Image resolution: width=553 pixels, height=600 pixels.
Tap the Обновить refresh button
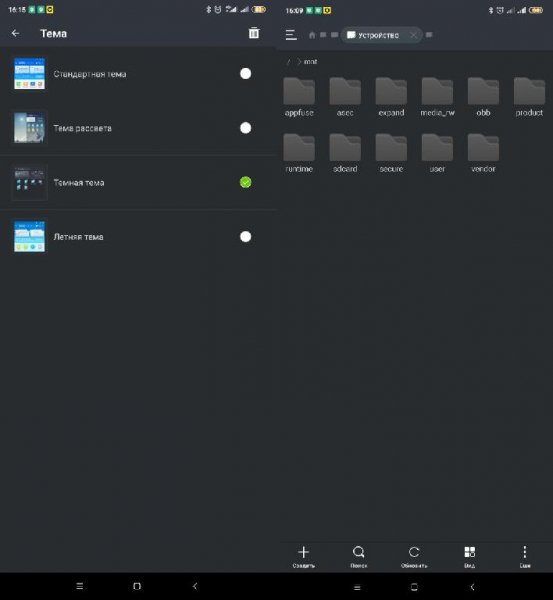(414, 556)
